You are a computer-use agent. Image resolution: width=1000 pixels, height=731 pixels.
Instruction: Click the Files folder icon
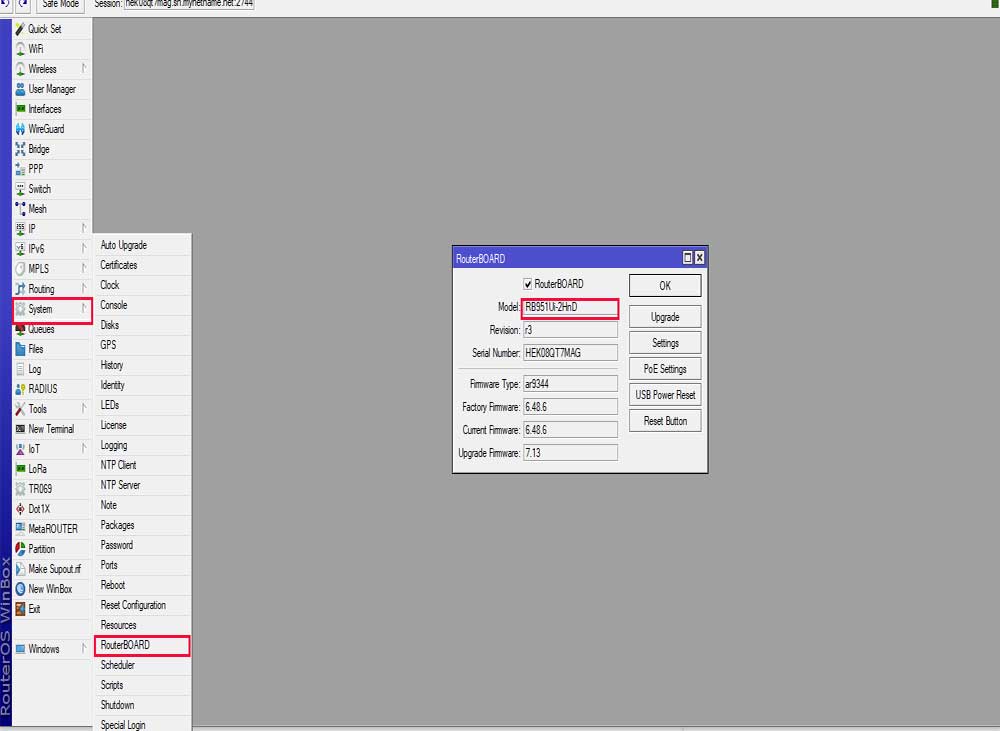(20, 349)
